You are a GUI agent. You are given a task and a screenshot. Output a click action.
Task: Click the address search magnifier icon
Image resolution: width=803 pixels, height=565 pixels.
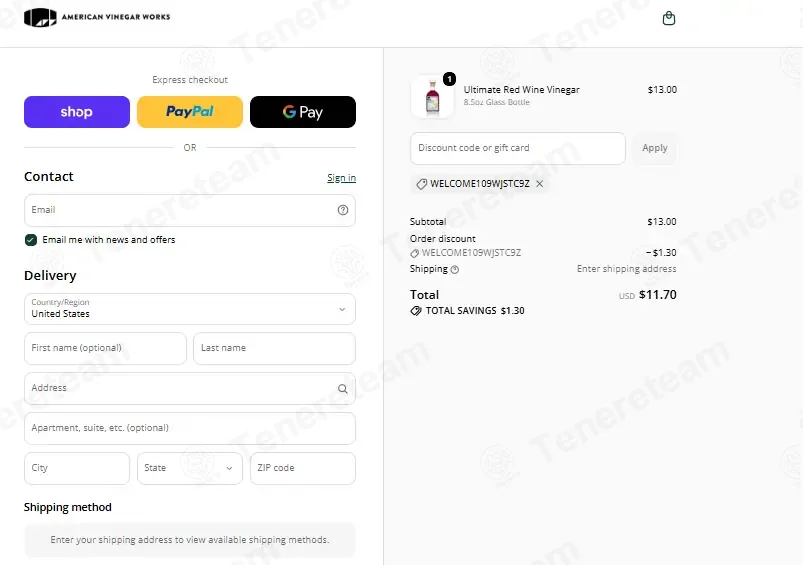[x=343, y=389]
